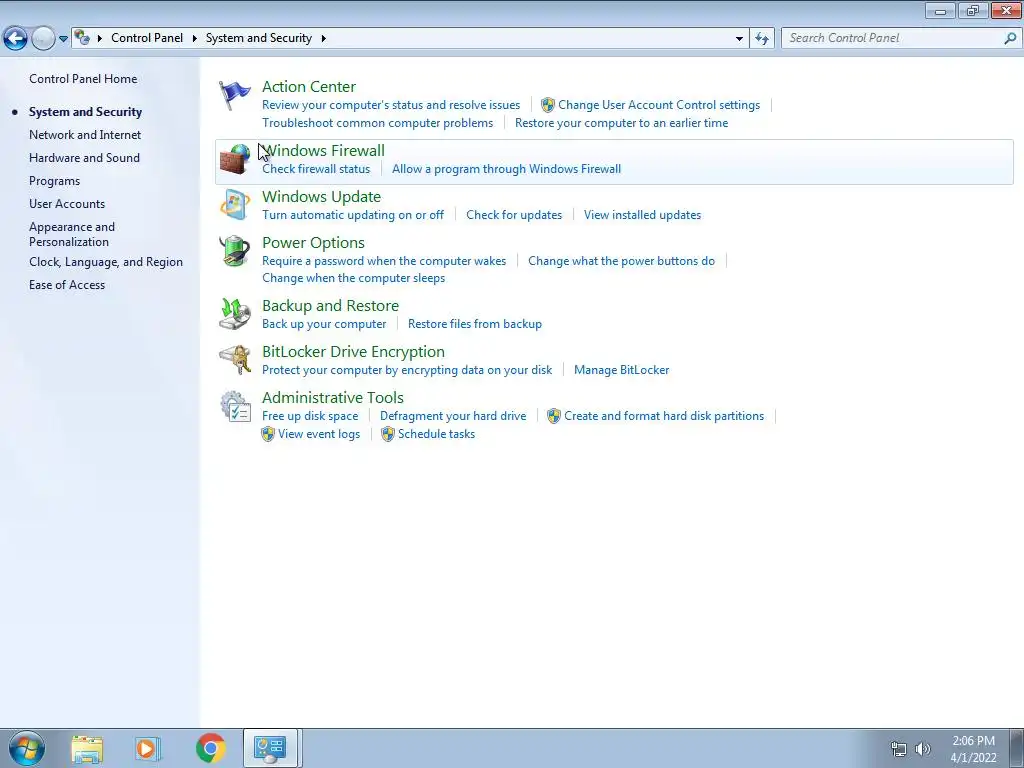The height and width of the screenshot is (768, 1024).
Task: Click the navigation Back arrow button
Action: point(16,39)
